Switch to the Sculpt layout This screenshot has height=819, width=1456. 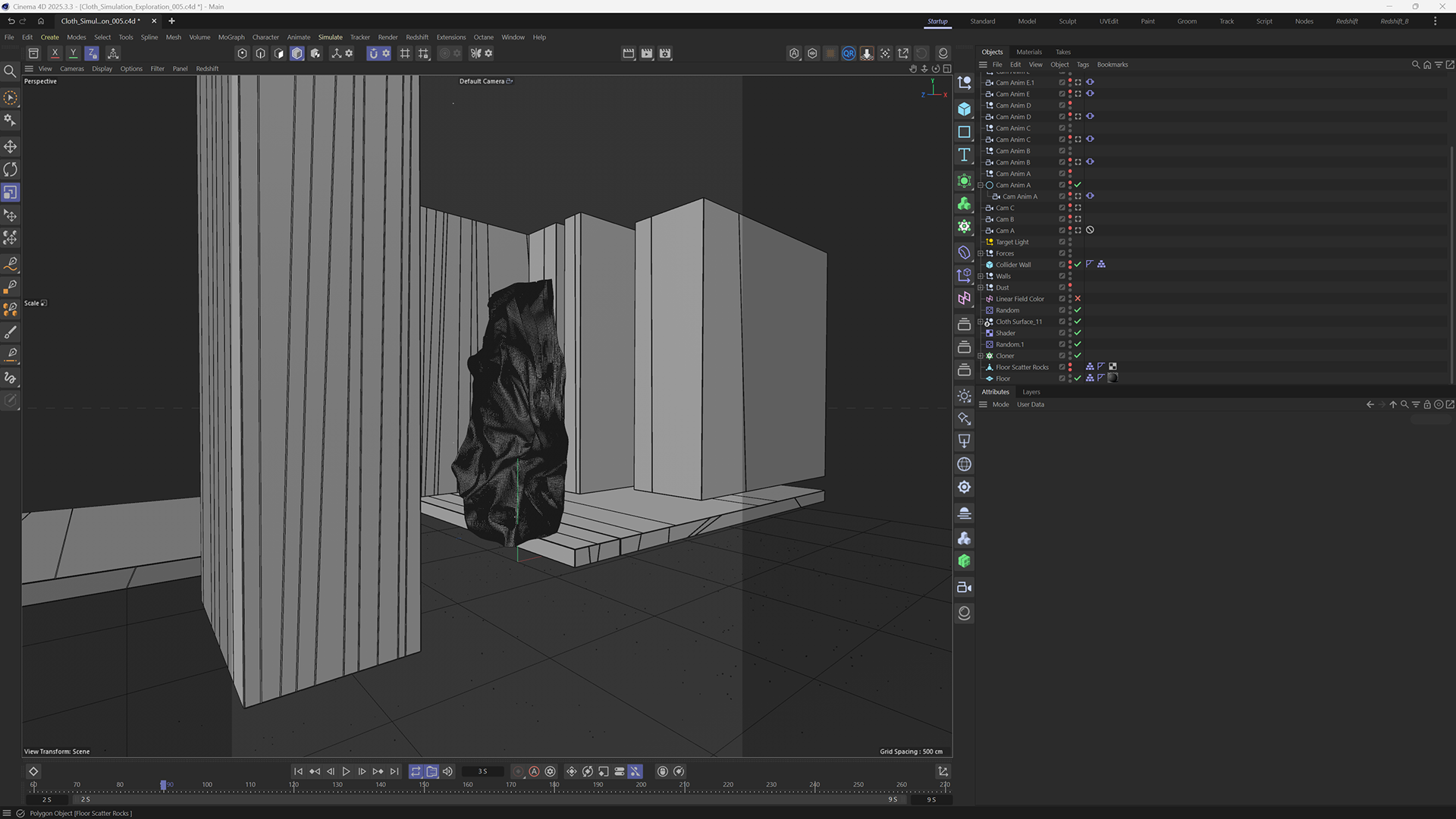(x=1067, y=21)
